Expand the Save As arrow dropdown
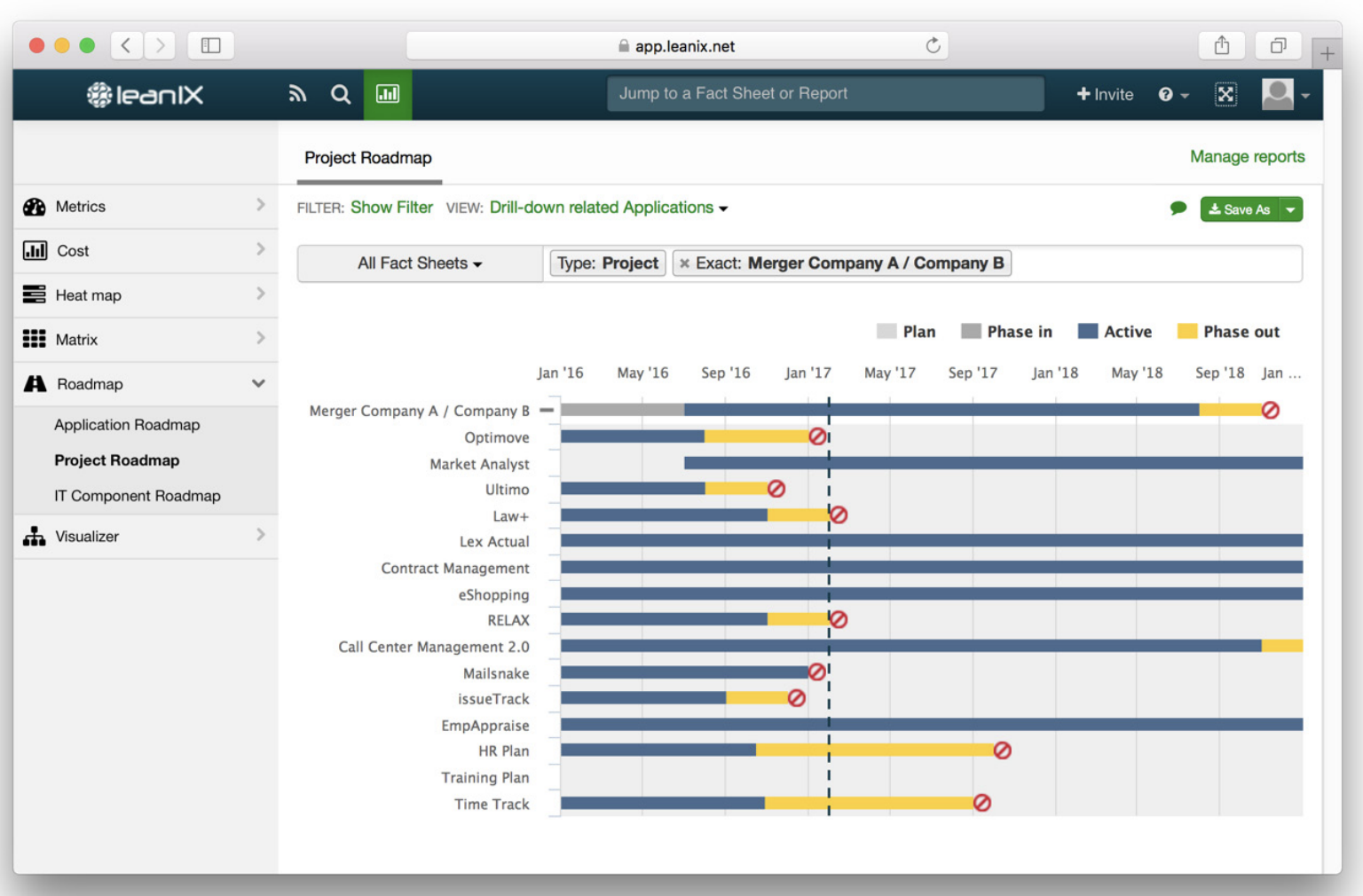 point(1291,209)
